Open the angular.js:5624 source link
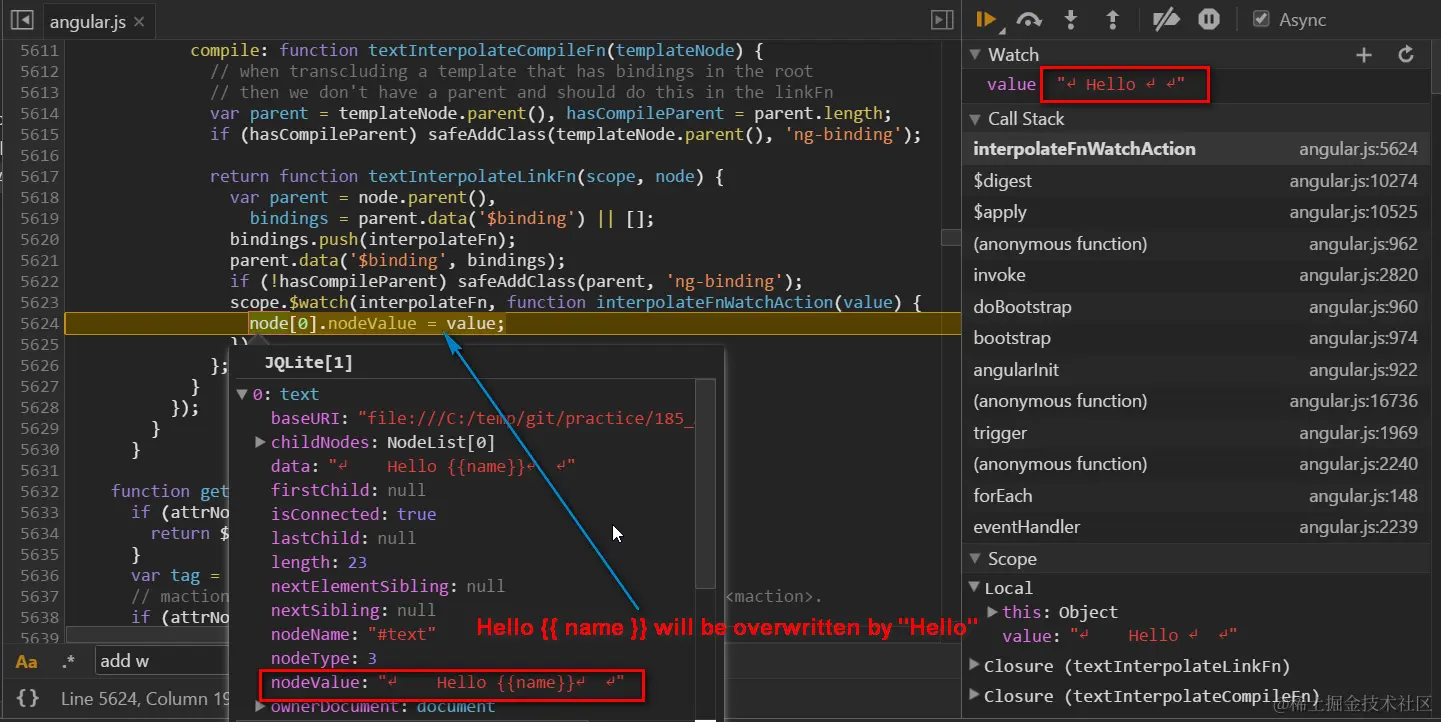 point(1358,149)
